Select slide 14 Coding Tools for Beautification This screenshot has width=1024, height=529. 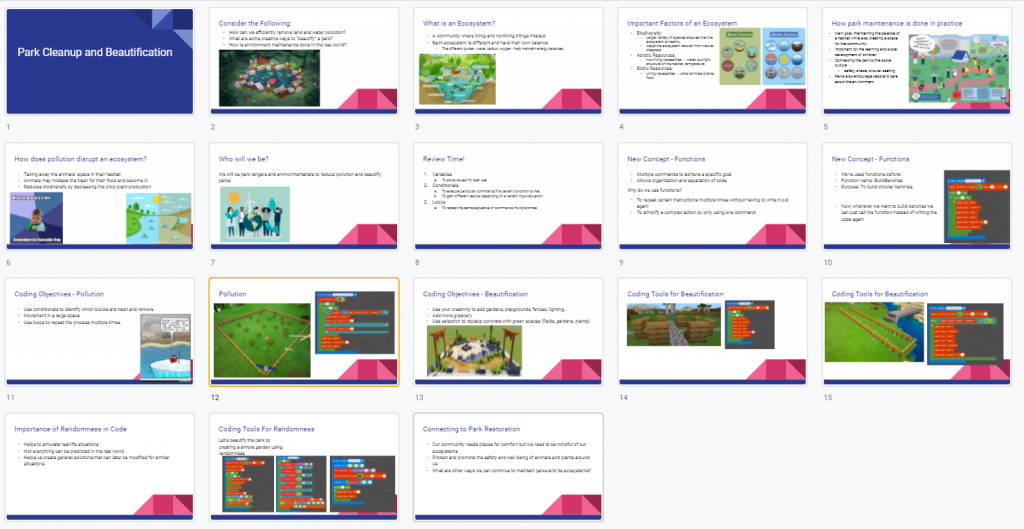click(712, 332)
